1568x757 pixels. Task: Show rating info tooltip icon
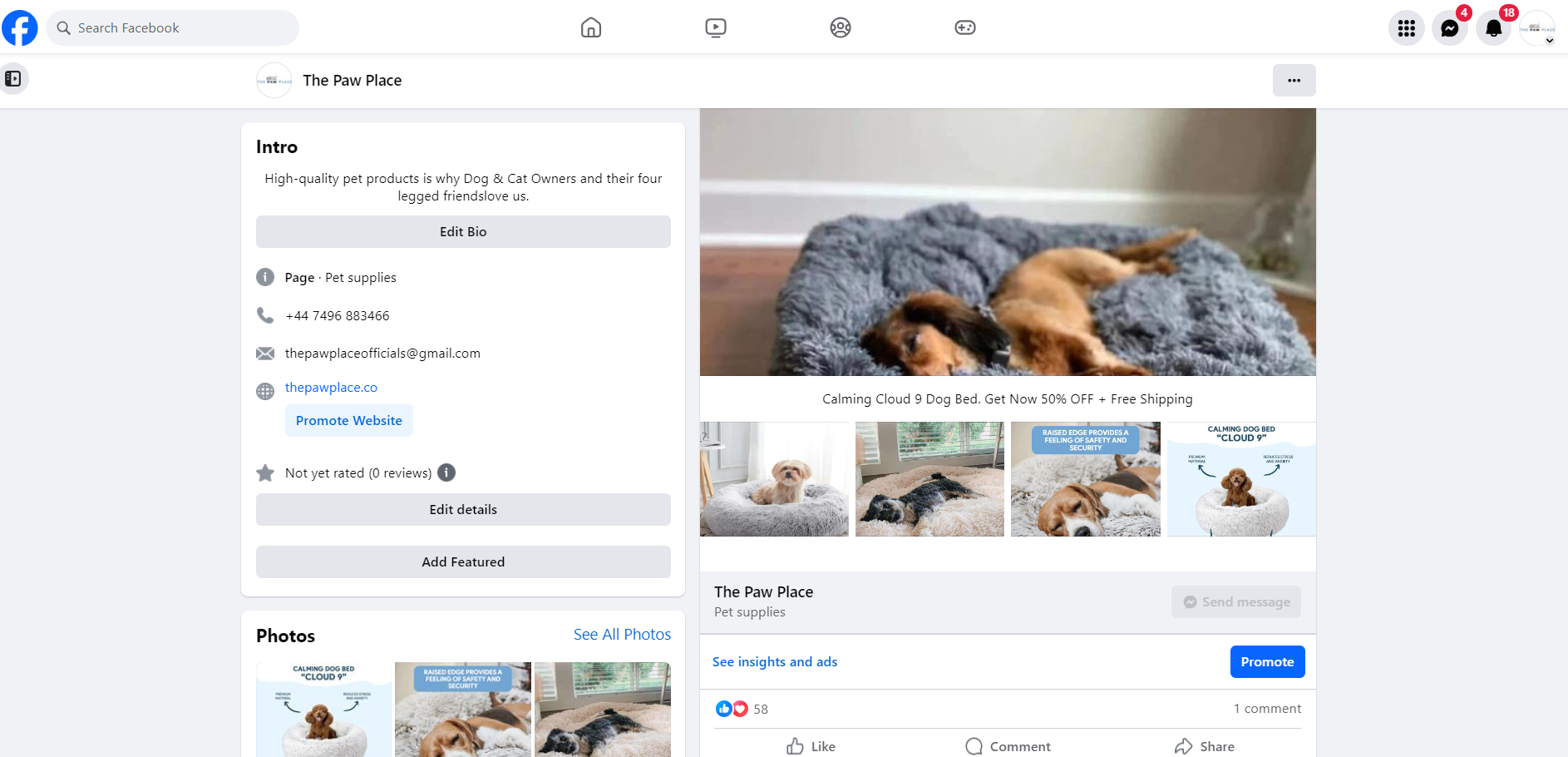(446, 473)
